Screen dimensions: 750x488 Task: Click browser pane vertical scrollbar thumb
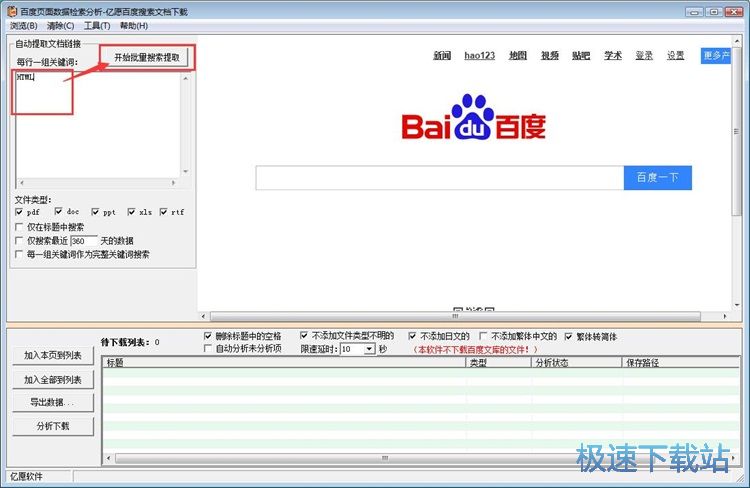pos(736,132)
